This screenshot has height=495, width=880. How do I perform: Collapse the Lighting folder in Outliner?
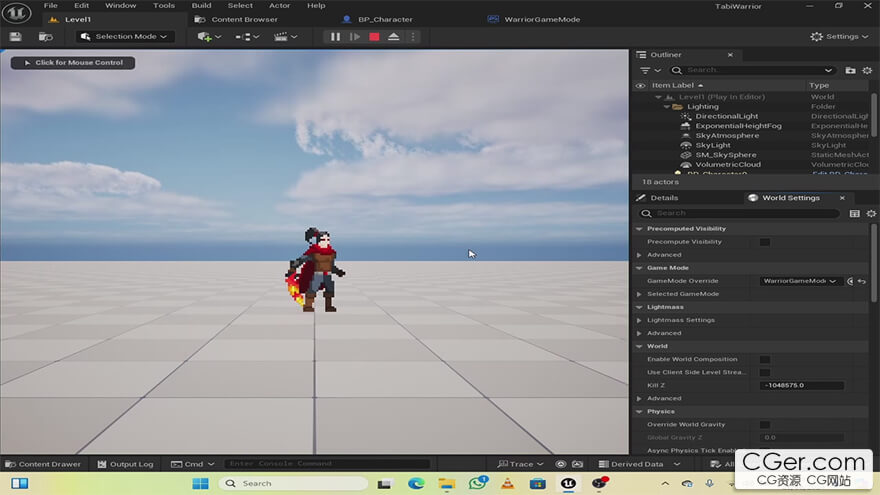pyautogui.click(x=667, y=107)
